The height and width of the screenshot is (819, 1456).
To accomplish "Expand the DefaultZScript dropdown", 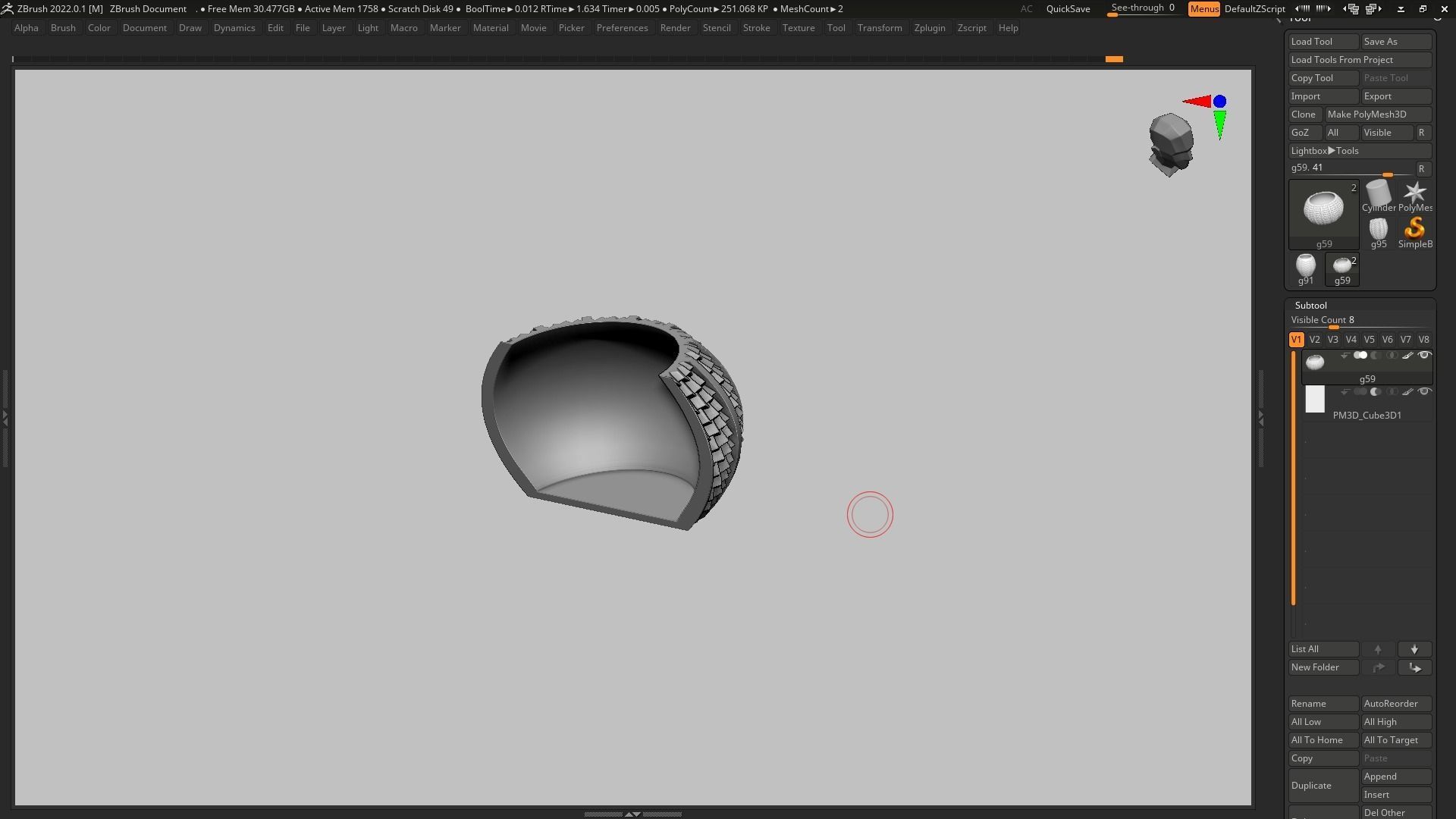I will click(1254, 9).
